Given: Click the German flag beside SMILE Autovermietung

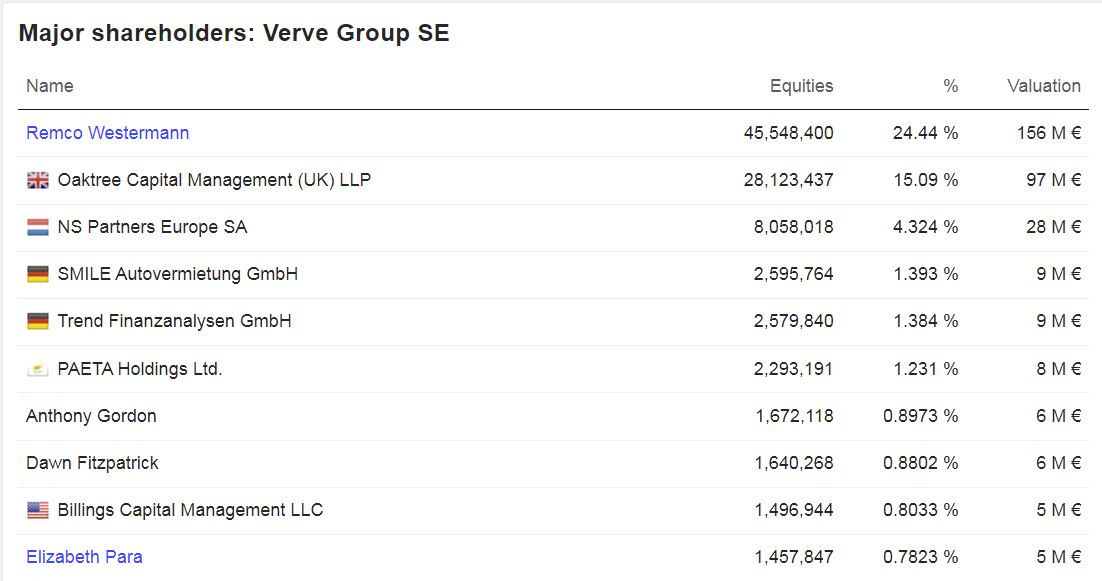Looking at the screenshot, I should click(37, 275).
